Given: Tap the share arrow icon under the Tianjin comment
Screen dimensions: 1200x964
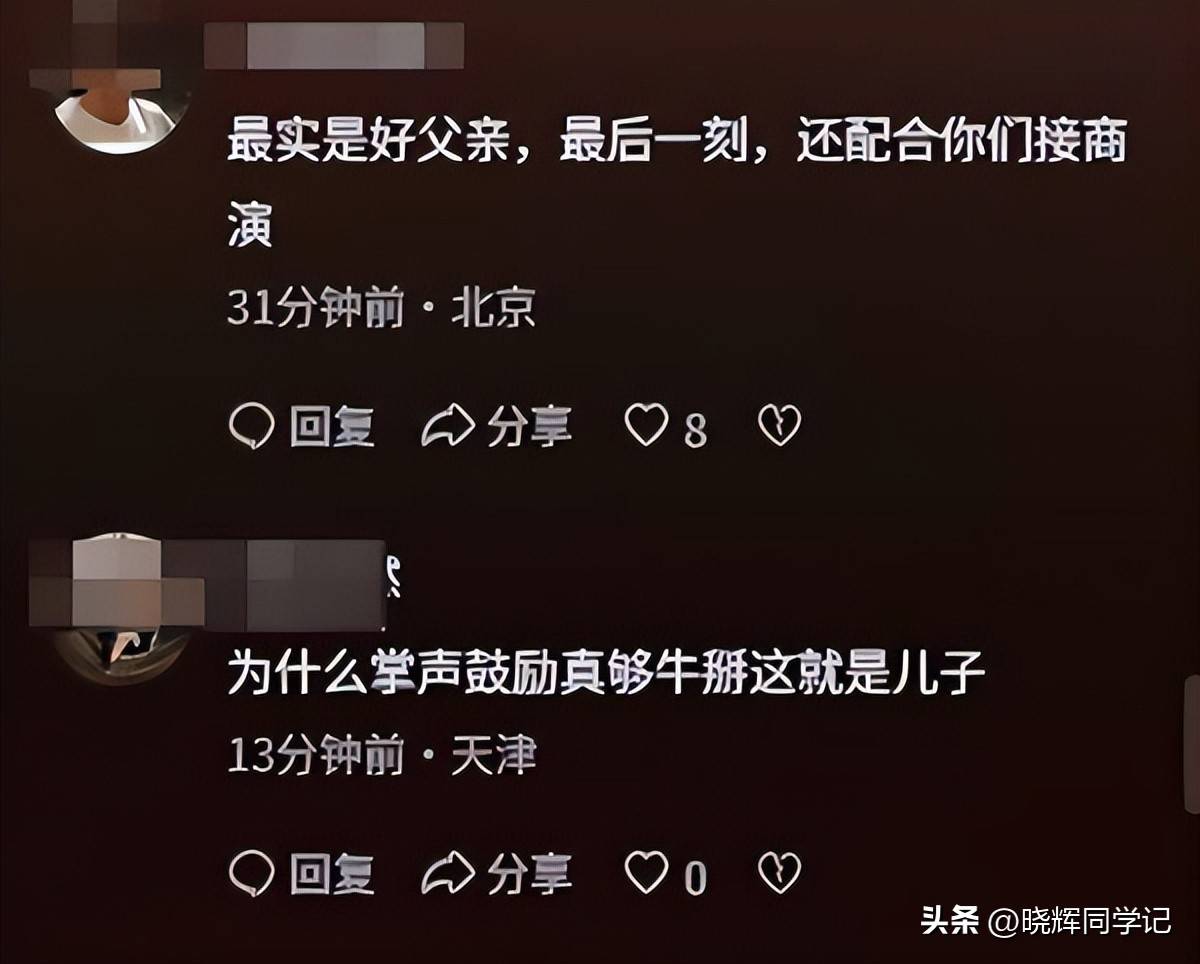Looking at the screenshot, I should coord(447,875).
